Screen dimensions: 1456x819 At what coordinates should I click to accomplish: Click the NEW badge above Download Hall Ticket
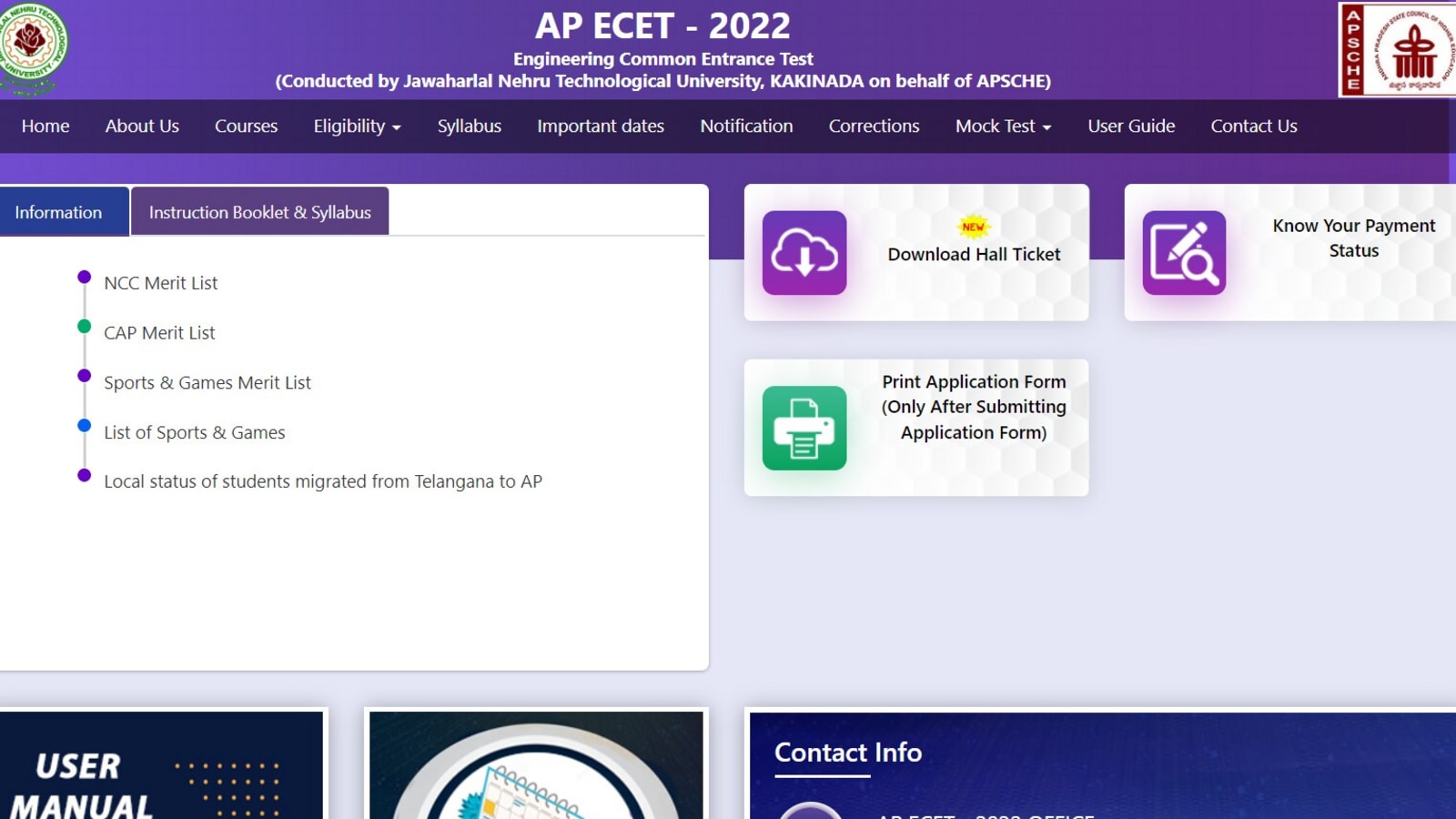coord(974,227)
